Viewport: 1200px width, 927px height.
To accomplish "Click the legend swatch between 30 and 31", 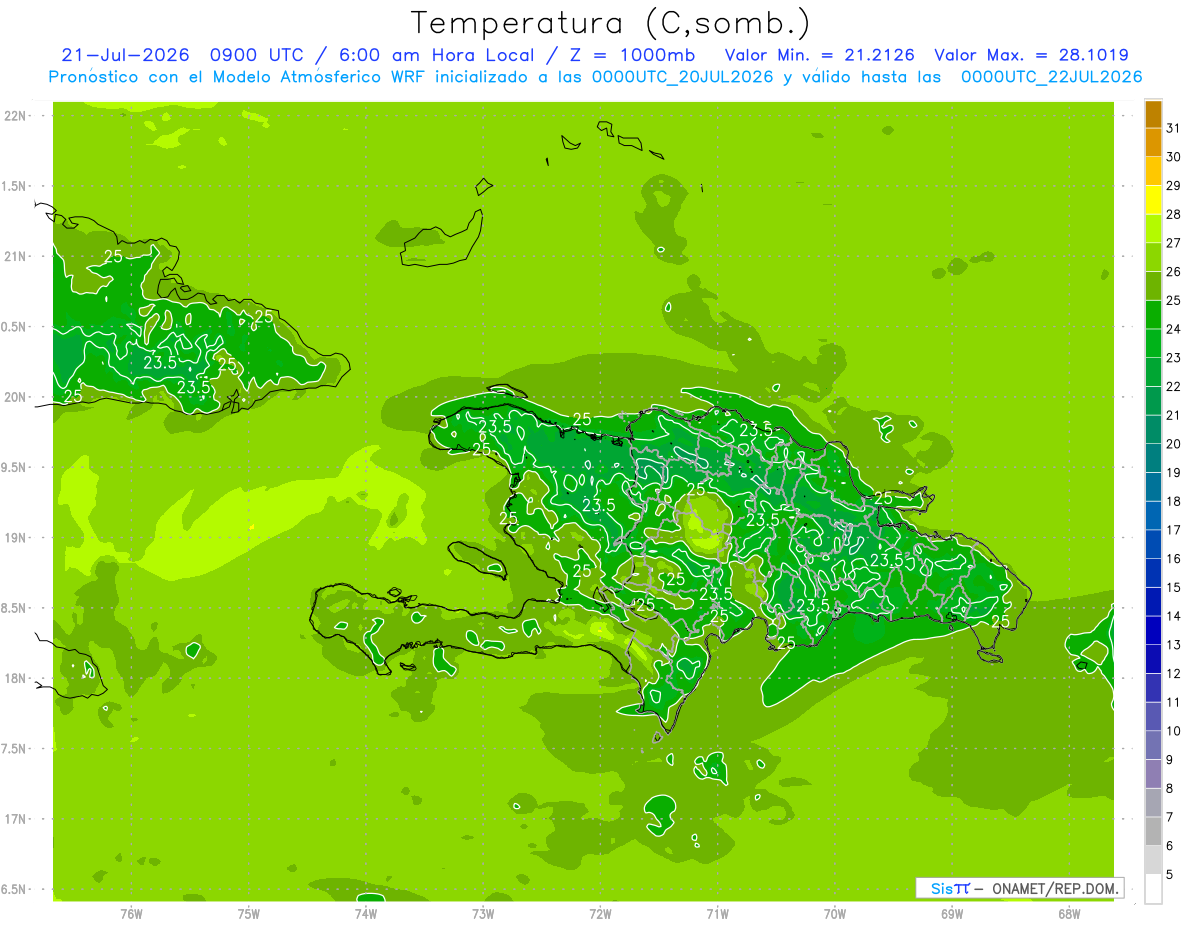I will [x=1153, y=143].
